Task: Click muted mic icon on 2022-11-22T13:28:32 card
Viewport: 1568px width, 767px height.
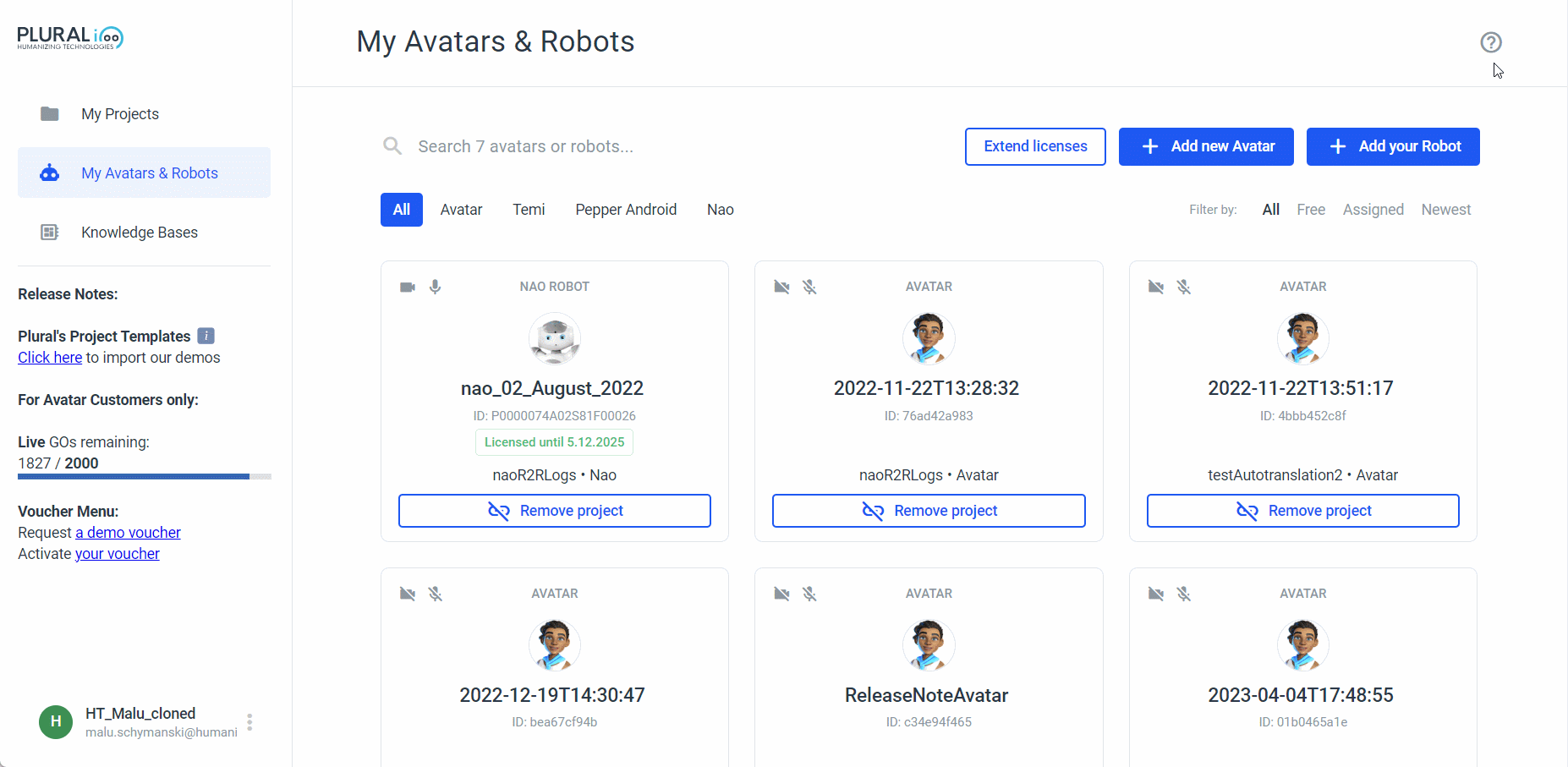Action: [x=809, y=287]
